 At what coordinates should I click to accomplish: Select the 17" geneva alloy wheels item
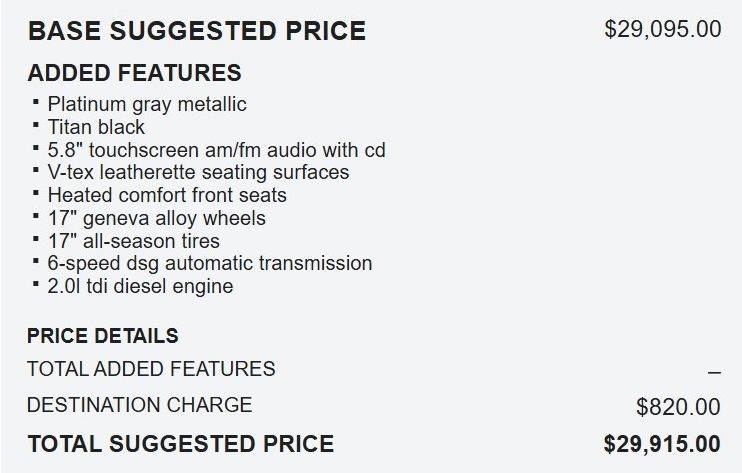[156, 218]
